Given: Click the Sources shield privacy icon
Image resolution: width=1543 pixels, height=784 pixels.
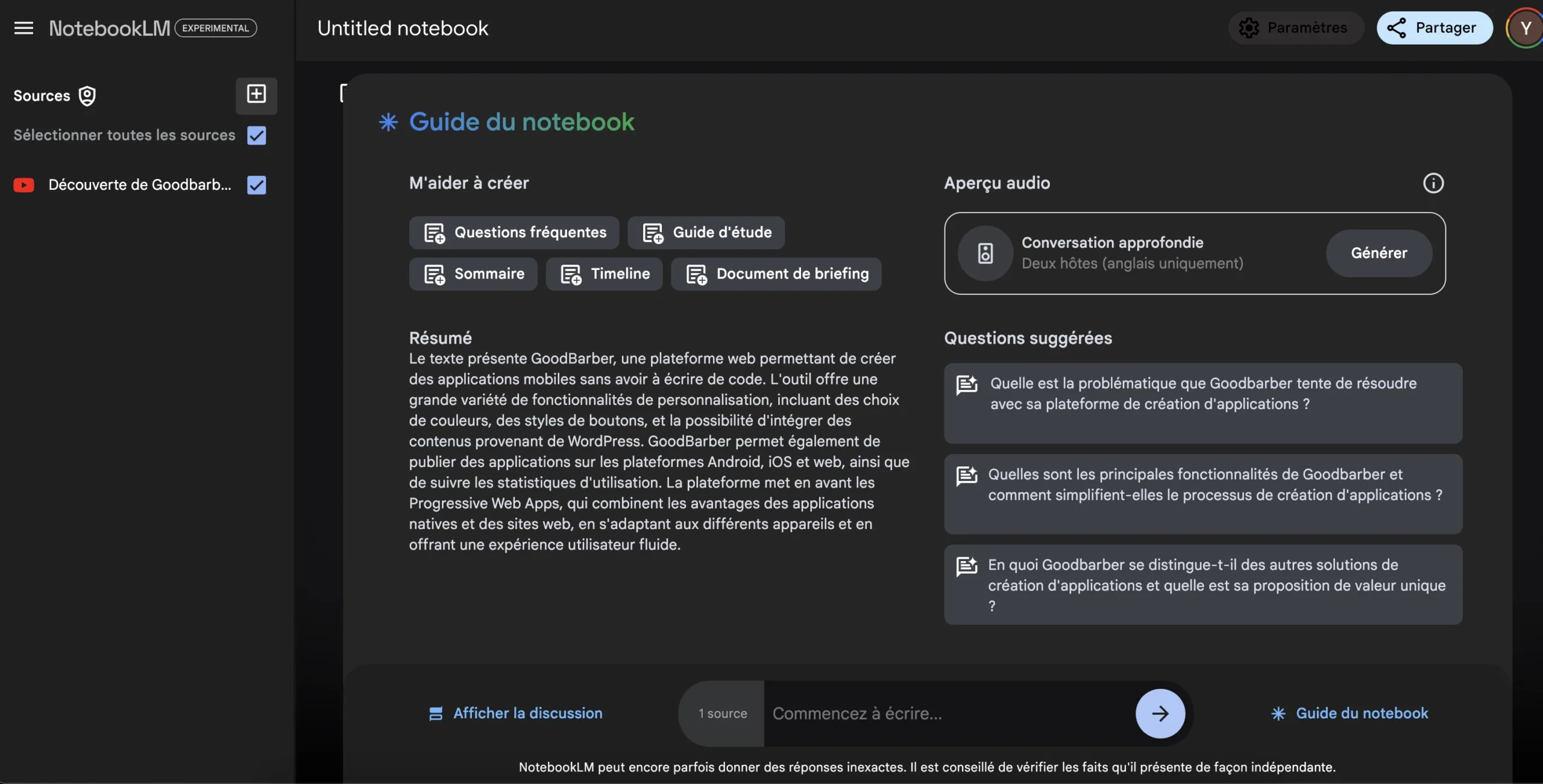Looking at the screenshot, I should [x=87, y=96].
